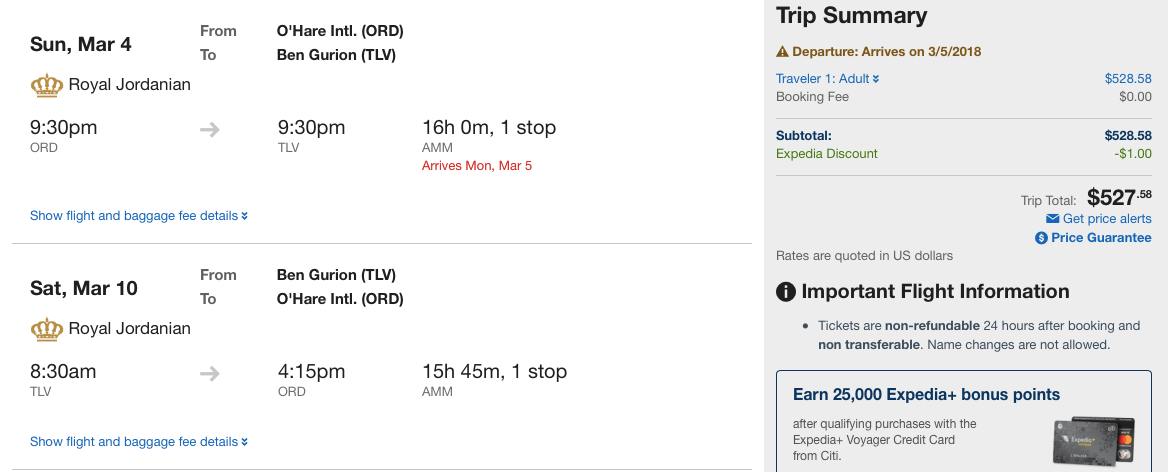1168x472 pixels.
Task: Expand flight and baggage details for Sun, Mar 4
Action: point(138,216)
